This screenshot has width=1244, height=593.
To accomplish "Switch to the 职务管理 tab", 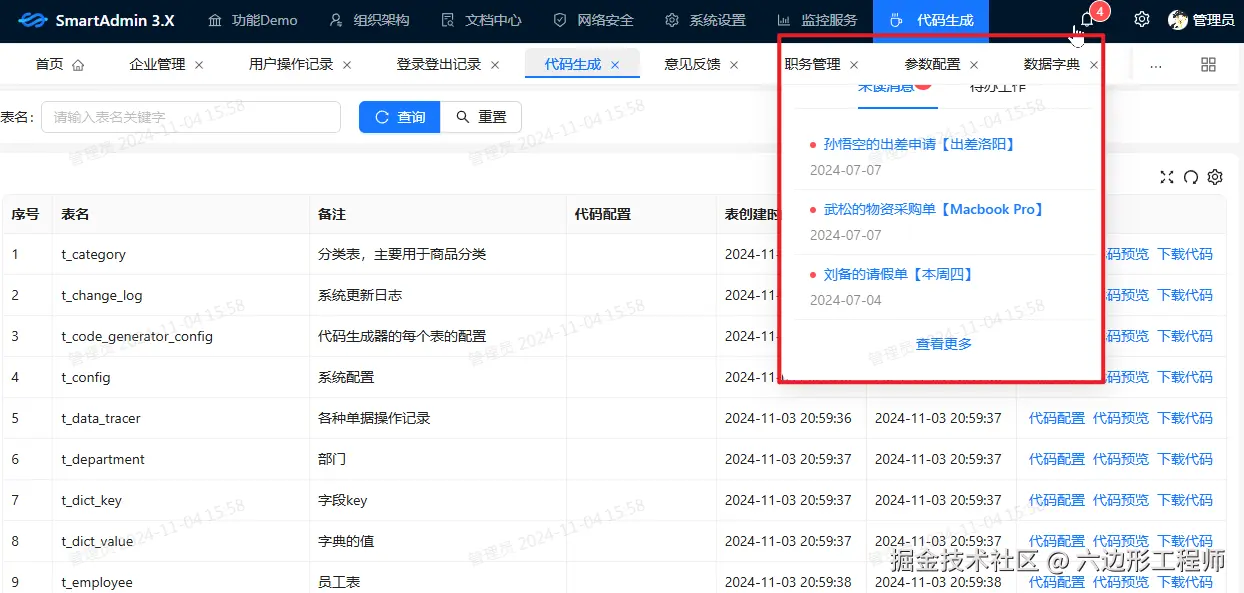I will (812, 65).
